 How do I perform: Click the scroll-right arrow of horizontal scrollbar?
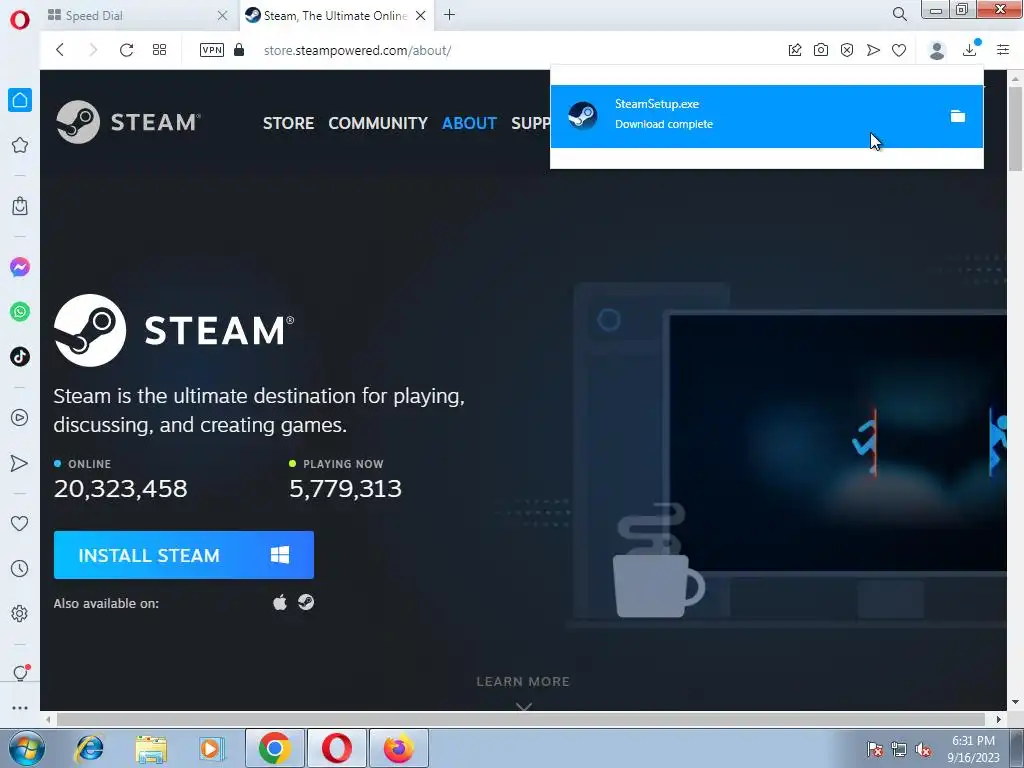999,719
